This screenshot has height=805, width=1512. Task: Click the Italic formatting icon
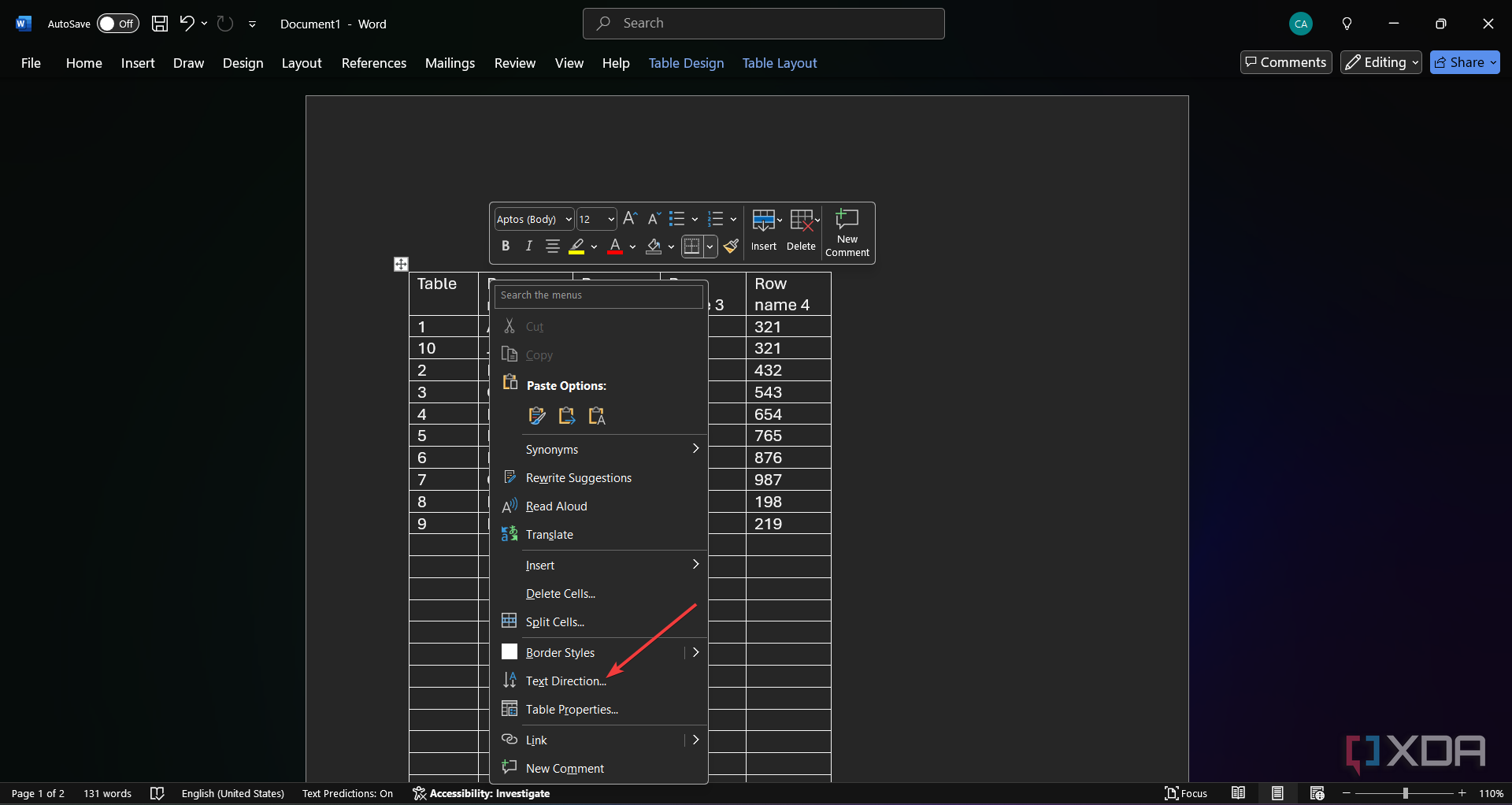coord(529,247)
